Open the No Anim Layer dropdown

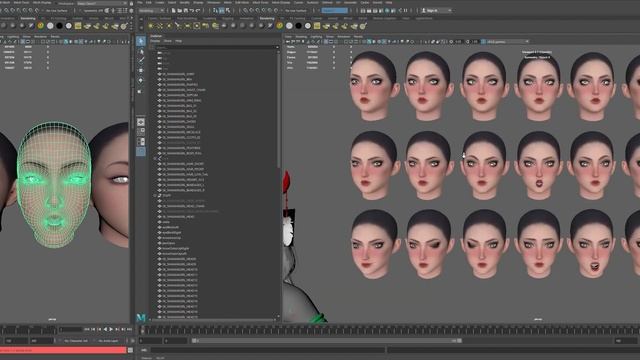coord(107,340)
